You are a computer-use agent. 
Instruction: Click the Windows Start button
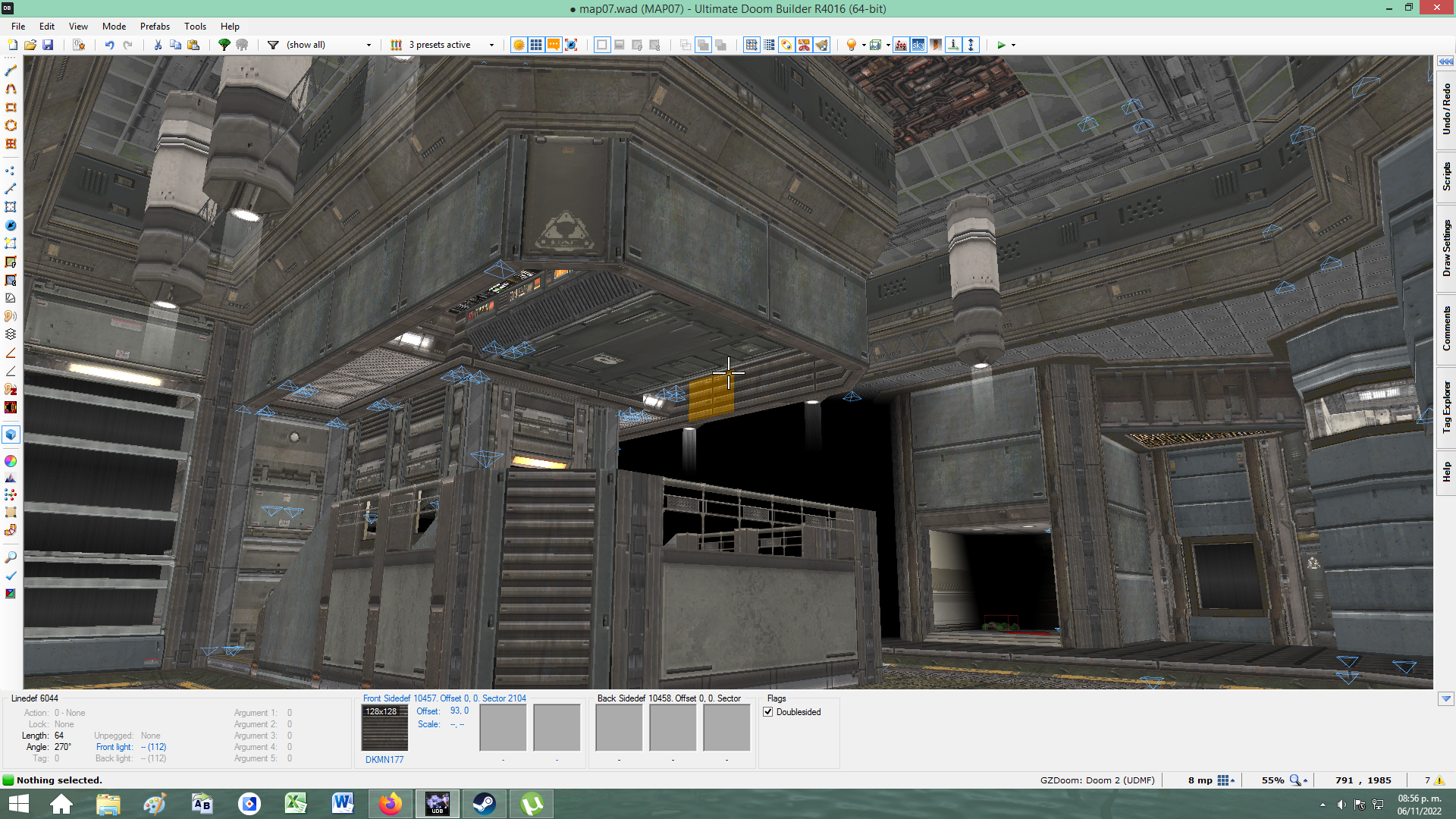tap(18, 804)
